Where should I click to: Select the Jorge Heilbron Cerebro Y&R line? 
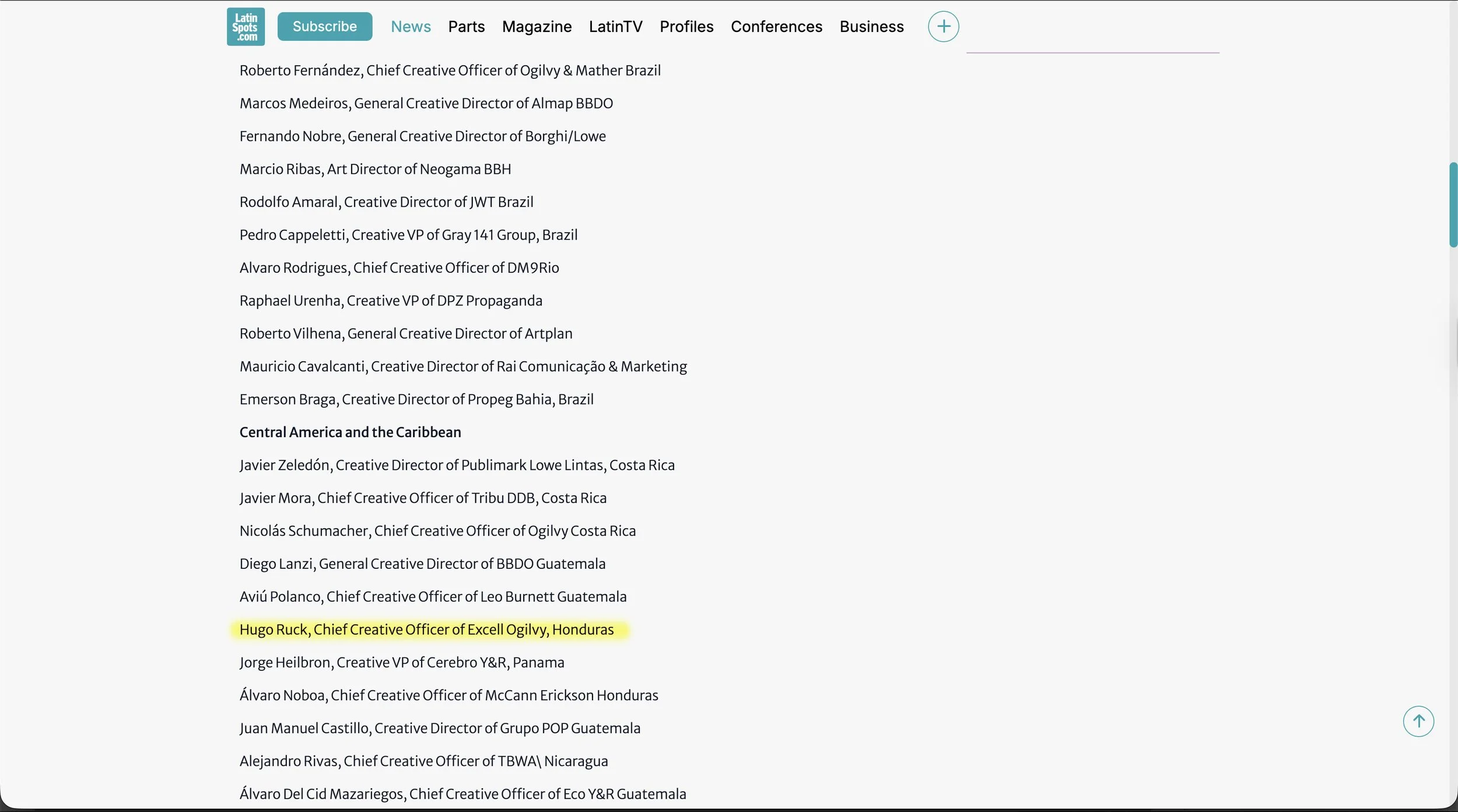[402, 663]
